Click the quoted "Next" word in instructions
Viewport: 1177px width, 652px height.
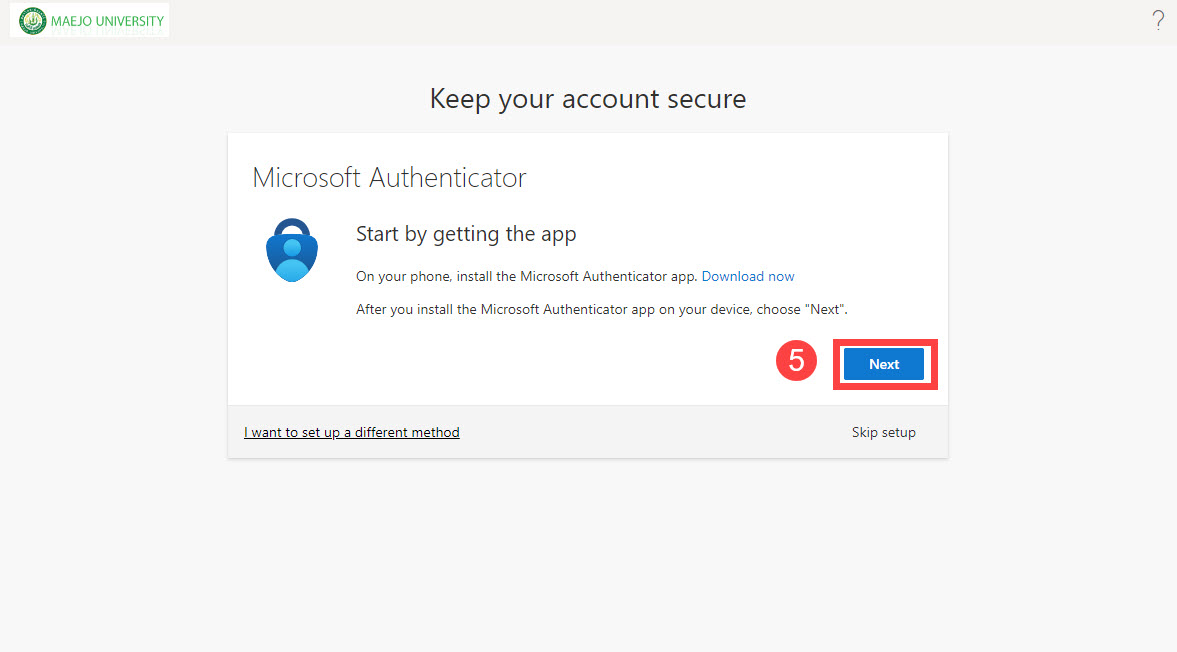pos(825,310)
